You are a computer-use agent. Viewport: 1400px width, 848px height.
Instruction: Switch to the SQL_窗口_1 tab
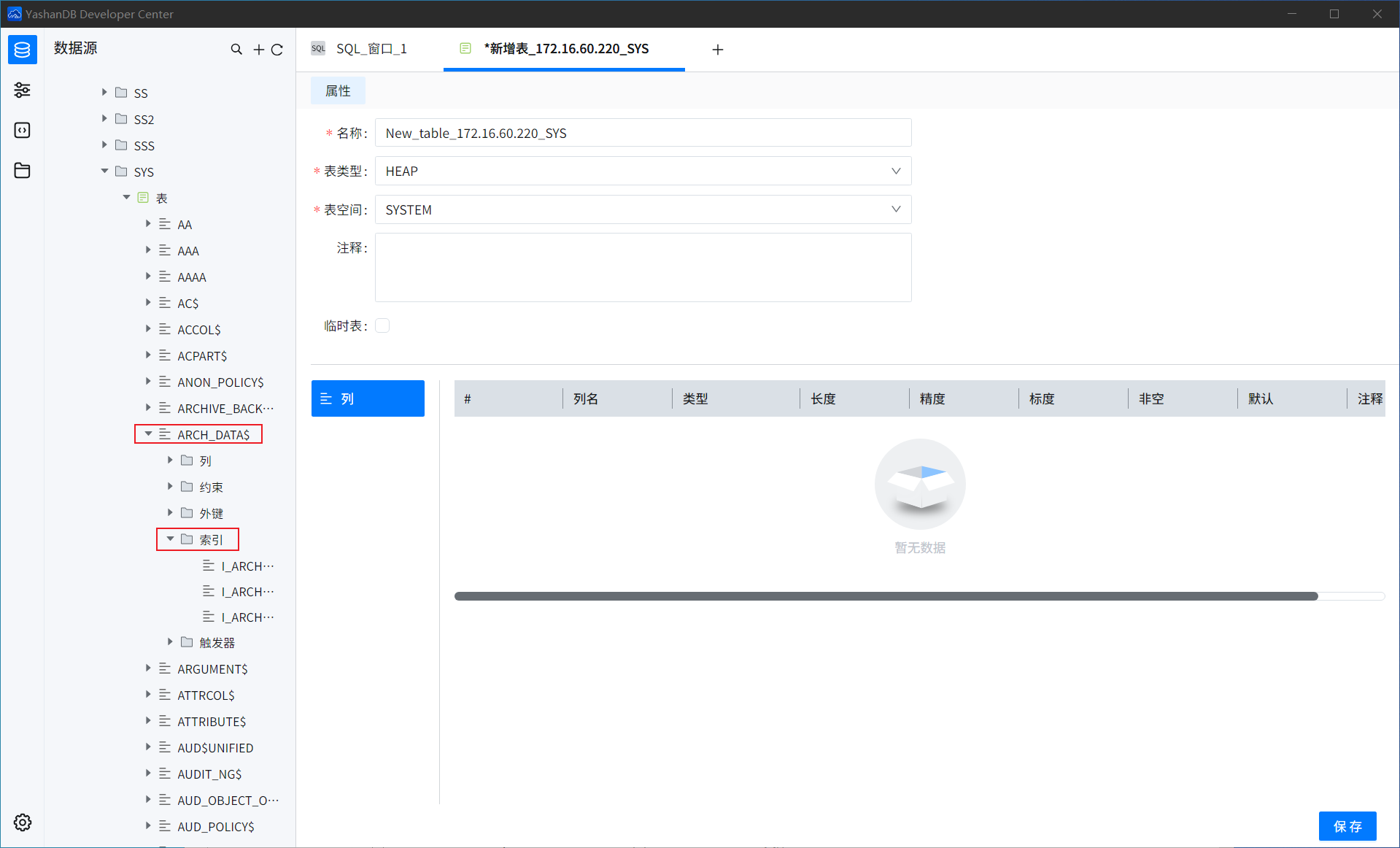(x=371, y=49)
